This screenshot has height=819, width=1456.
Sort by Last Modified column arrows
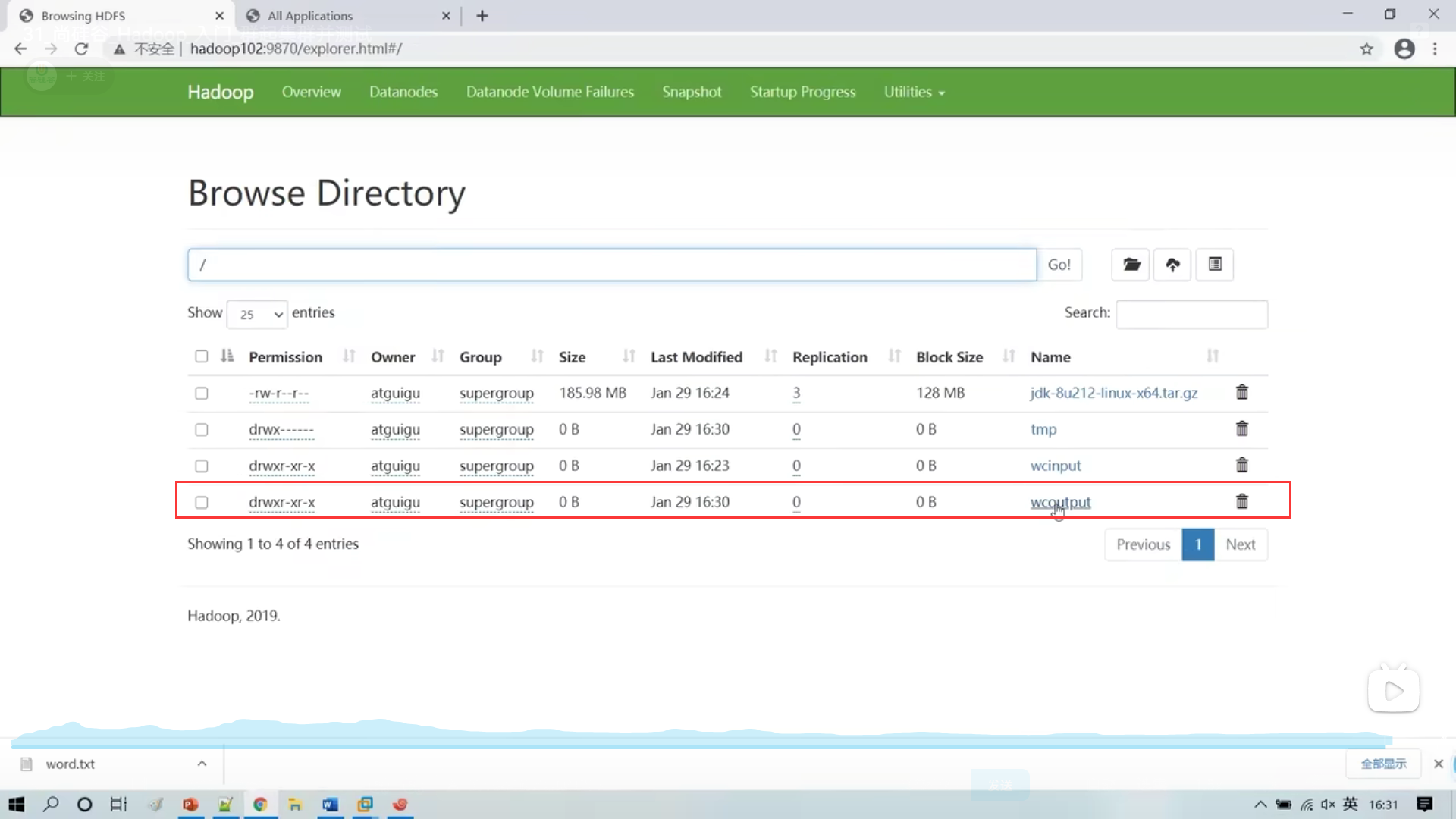click(770, 356)
